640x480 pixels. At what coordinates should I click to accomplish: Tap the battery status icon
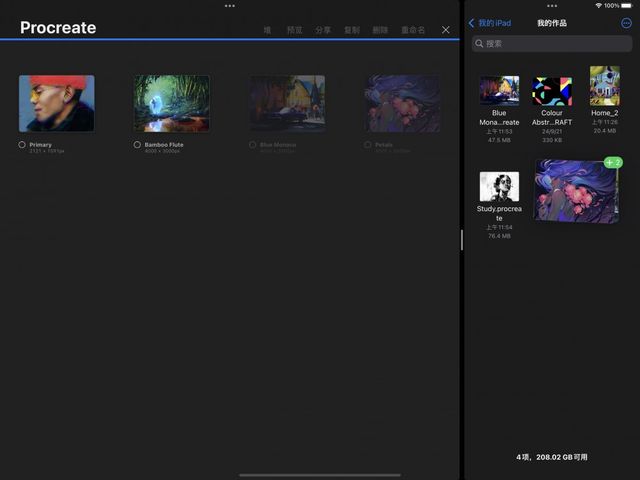click(627, 6)
